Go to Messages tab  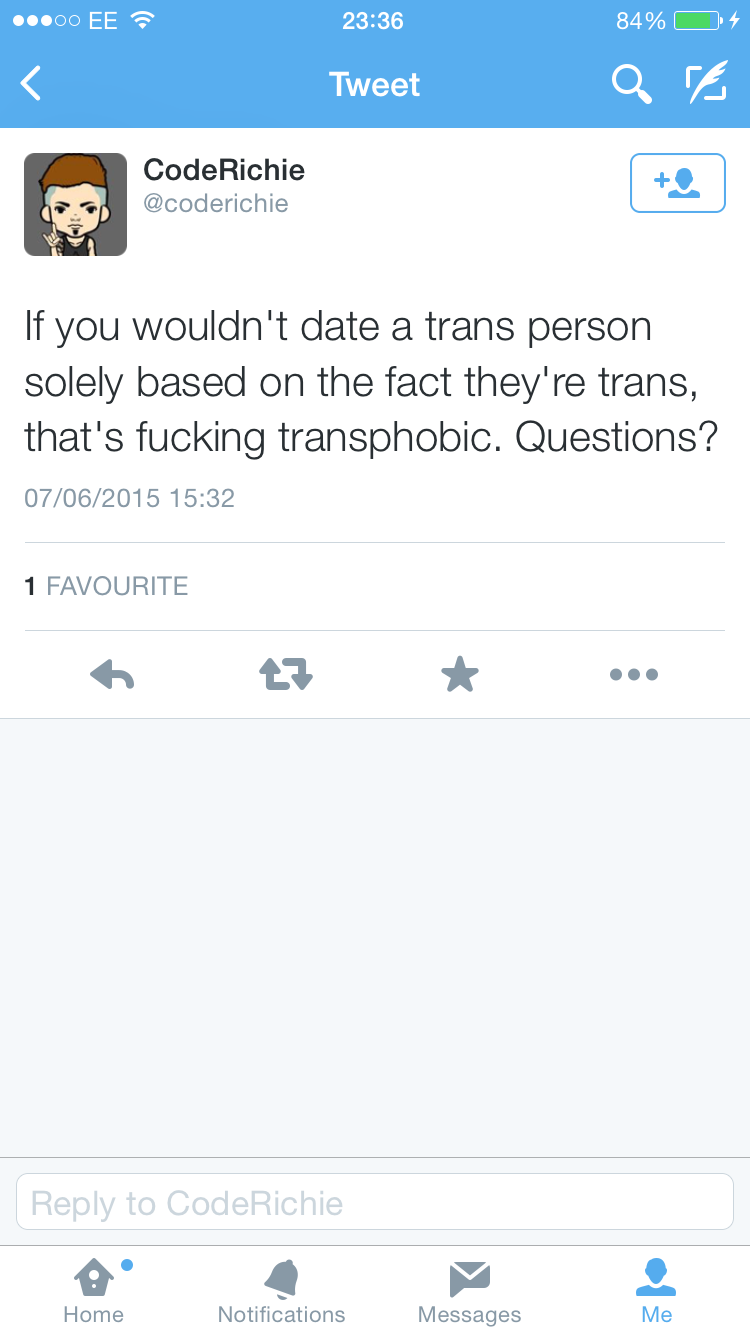click(469, 1290)
